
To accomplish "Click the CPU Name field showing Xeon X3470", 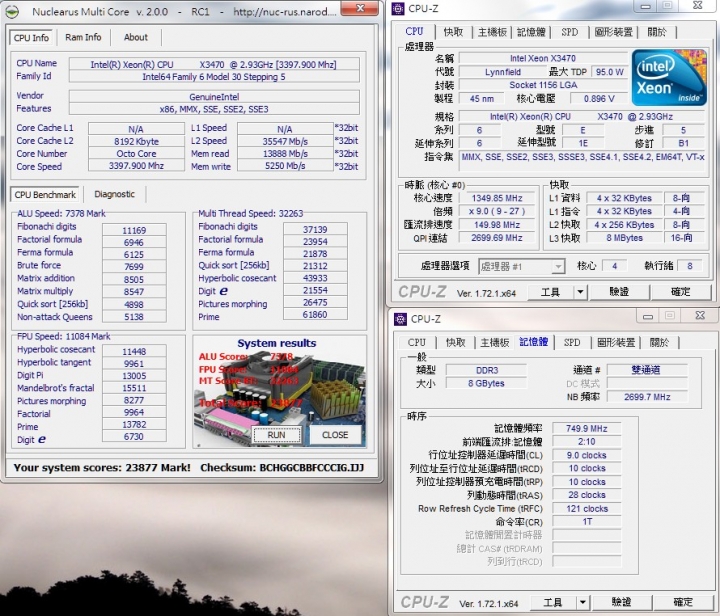I will click(214, 64).
